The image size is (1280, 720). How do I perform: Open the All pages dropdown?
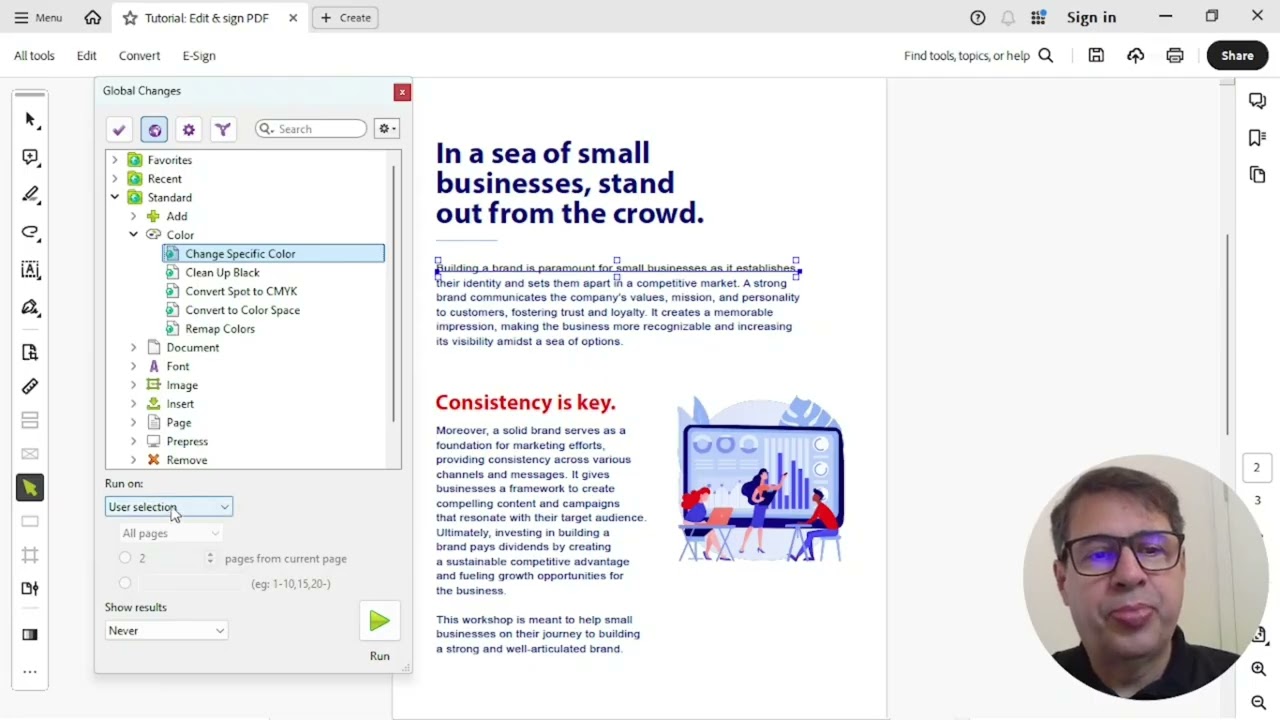coord(171,534)
